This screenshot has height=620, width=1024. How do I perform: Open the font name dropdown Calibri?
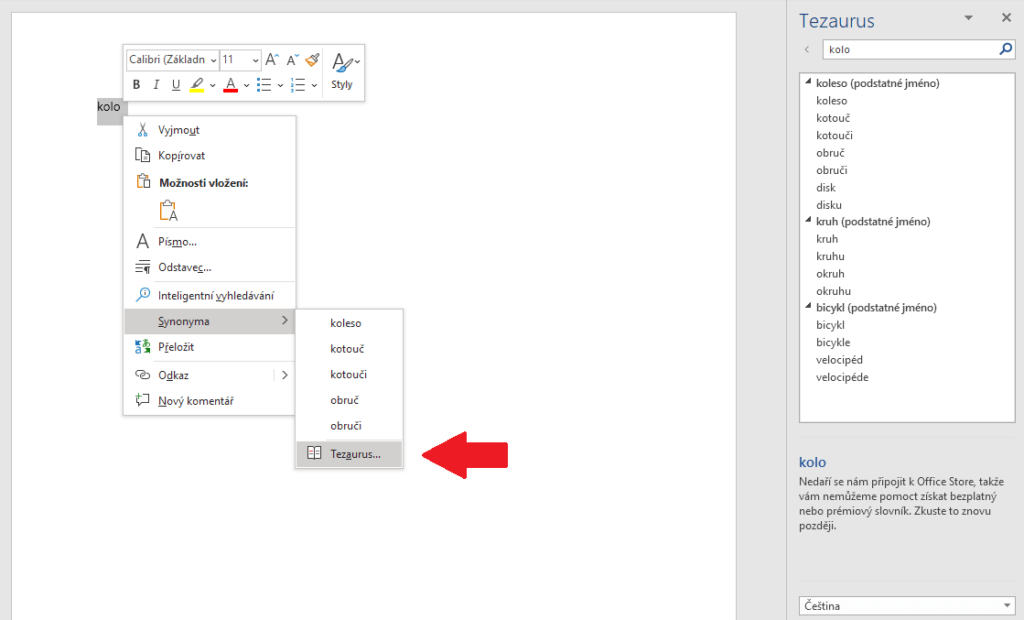[x=172, y=60]
